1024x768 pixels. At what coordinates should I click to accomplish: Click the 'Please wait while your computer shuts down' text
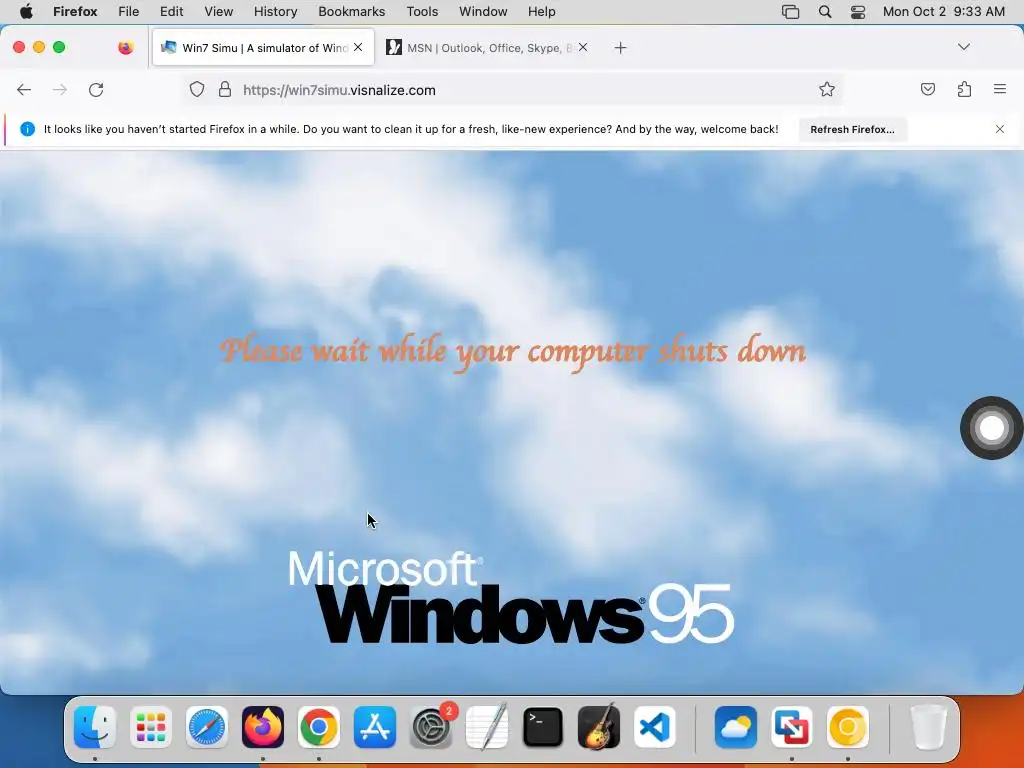pos(513,353)
